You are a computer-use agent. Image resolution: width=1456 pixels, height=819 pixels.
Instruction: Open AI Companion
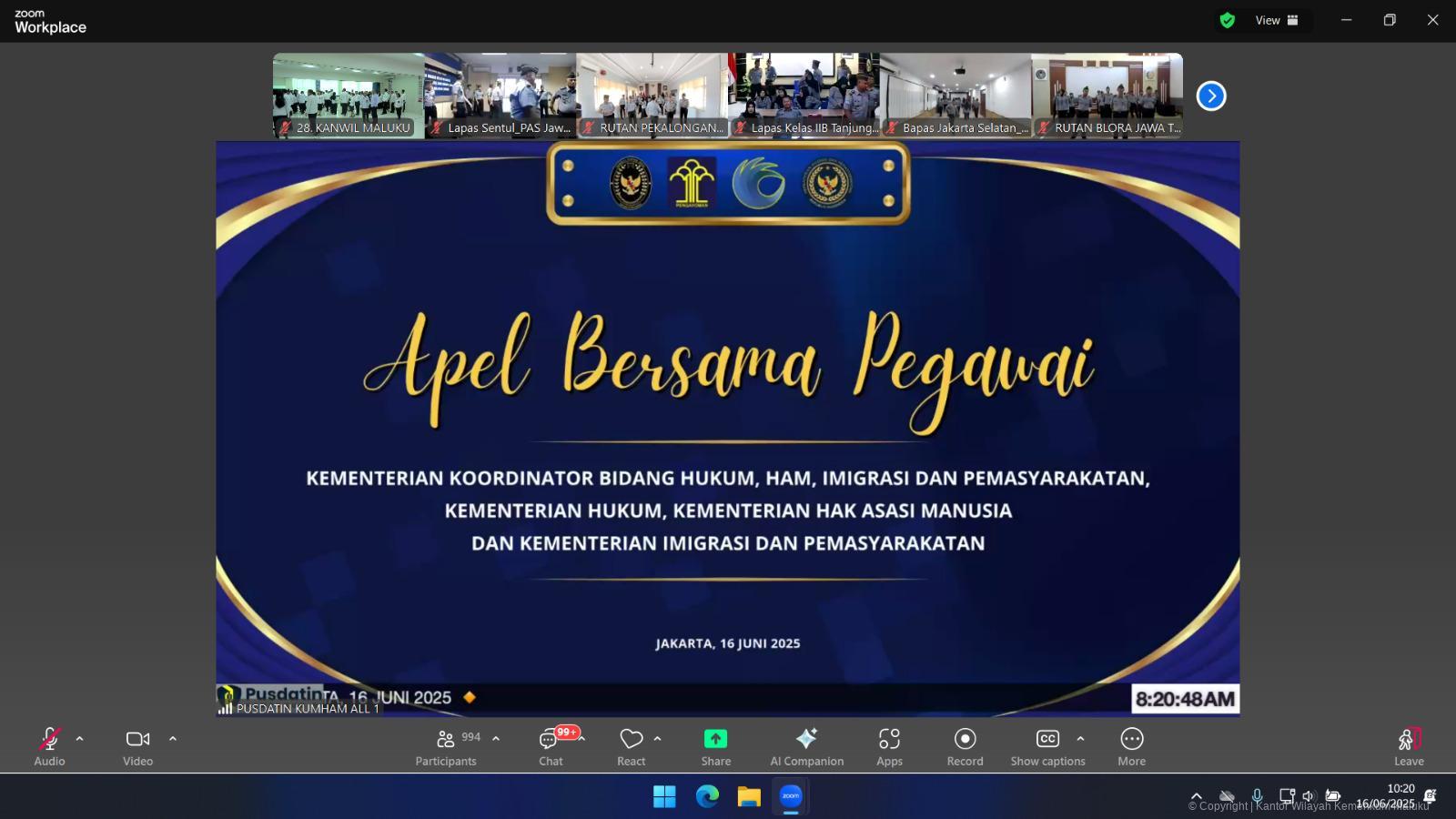coord(807,747)
